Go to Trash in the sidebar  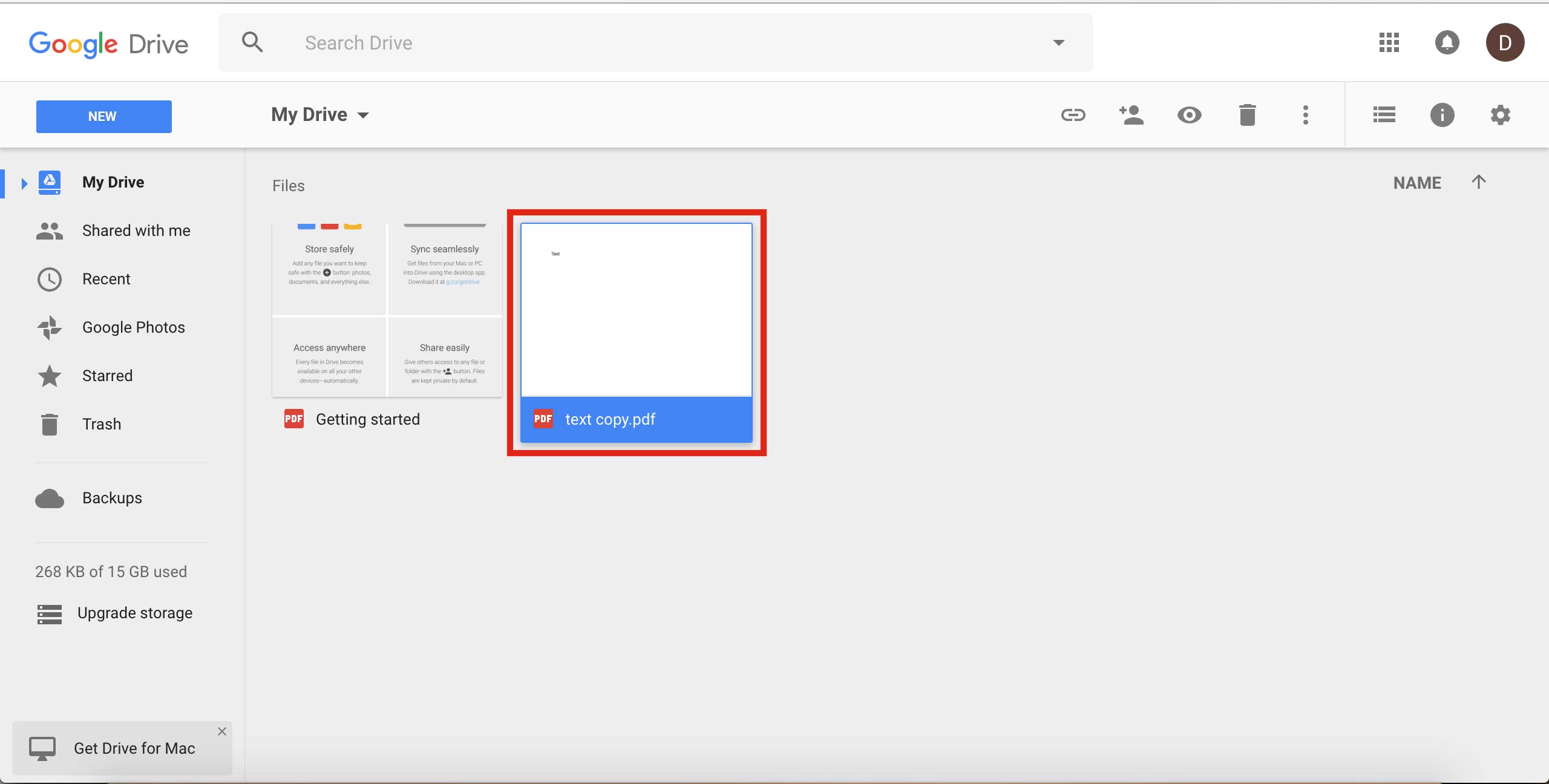(102, 424)
